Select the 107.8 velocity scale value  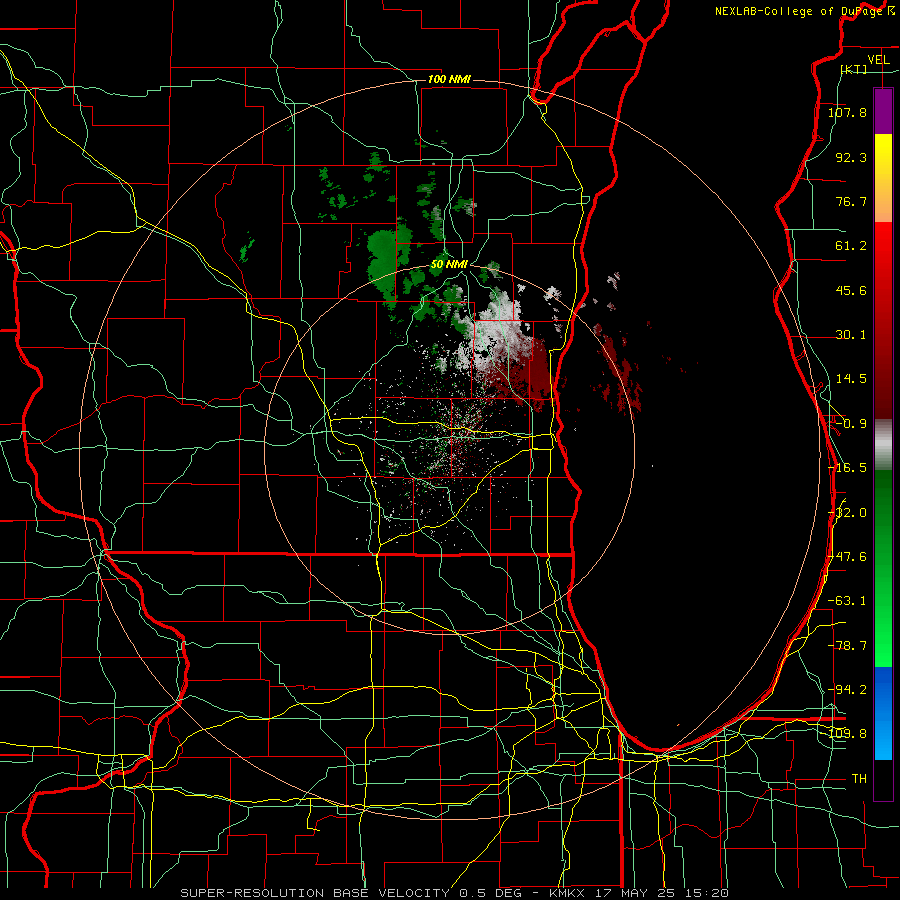[847, 112]
